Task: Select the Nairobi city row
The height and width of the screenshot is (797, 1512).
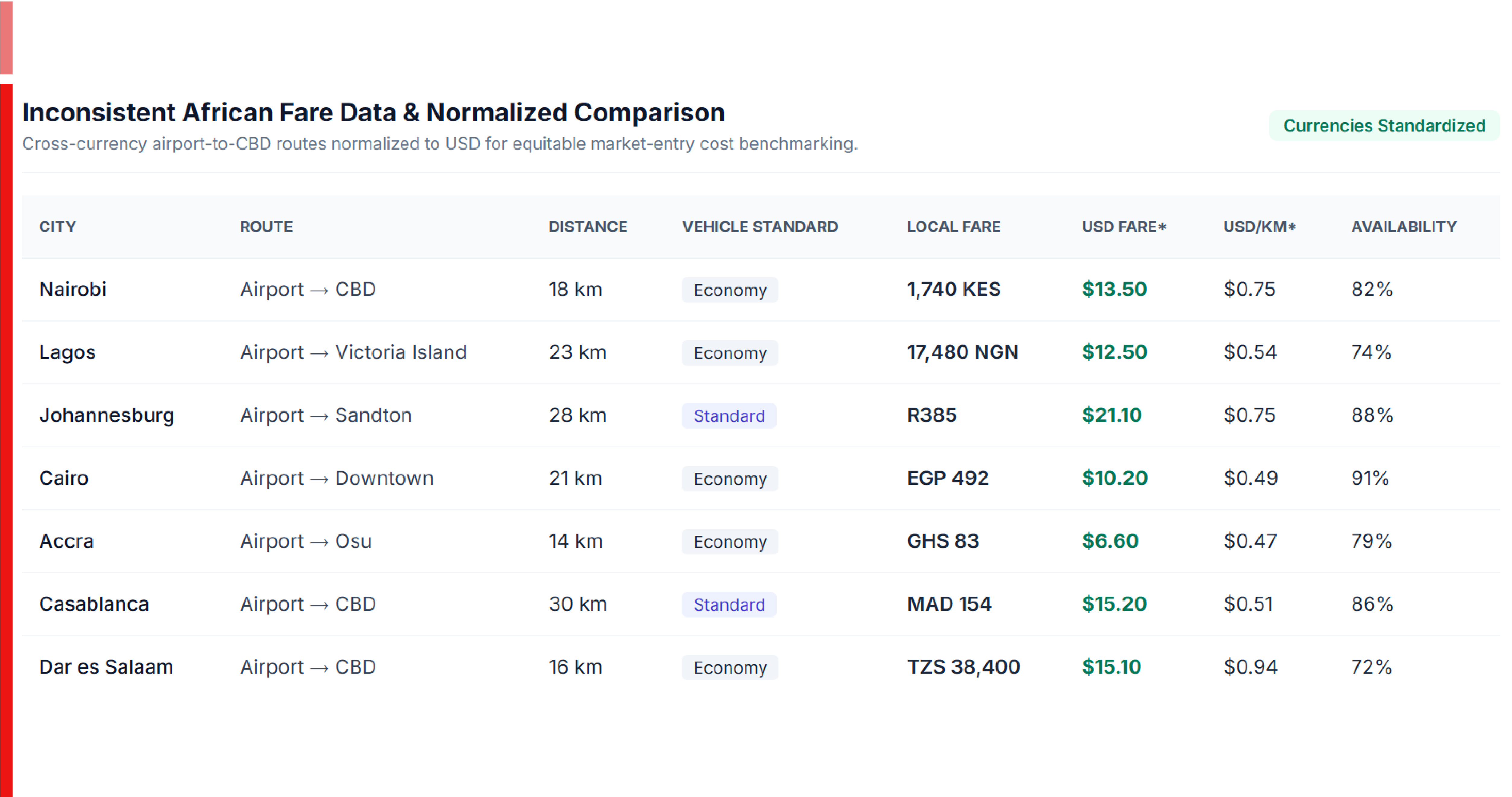Action: 761,289
